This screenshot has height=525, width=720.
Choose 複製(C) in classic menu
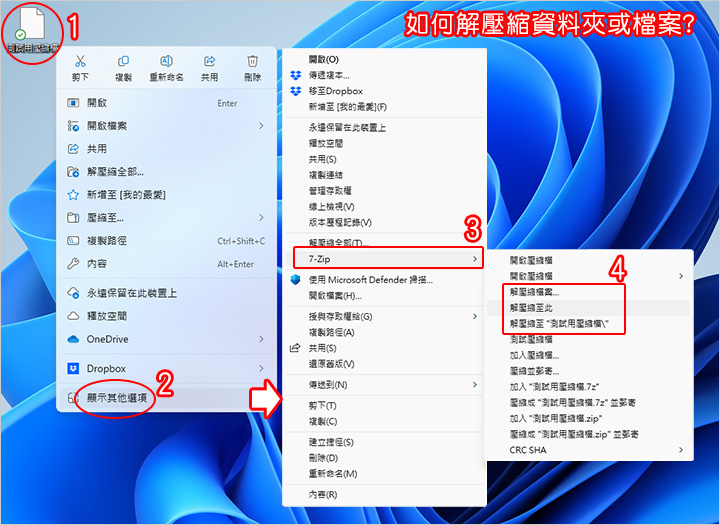coord(323,421)
